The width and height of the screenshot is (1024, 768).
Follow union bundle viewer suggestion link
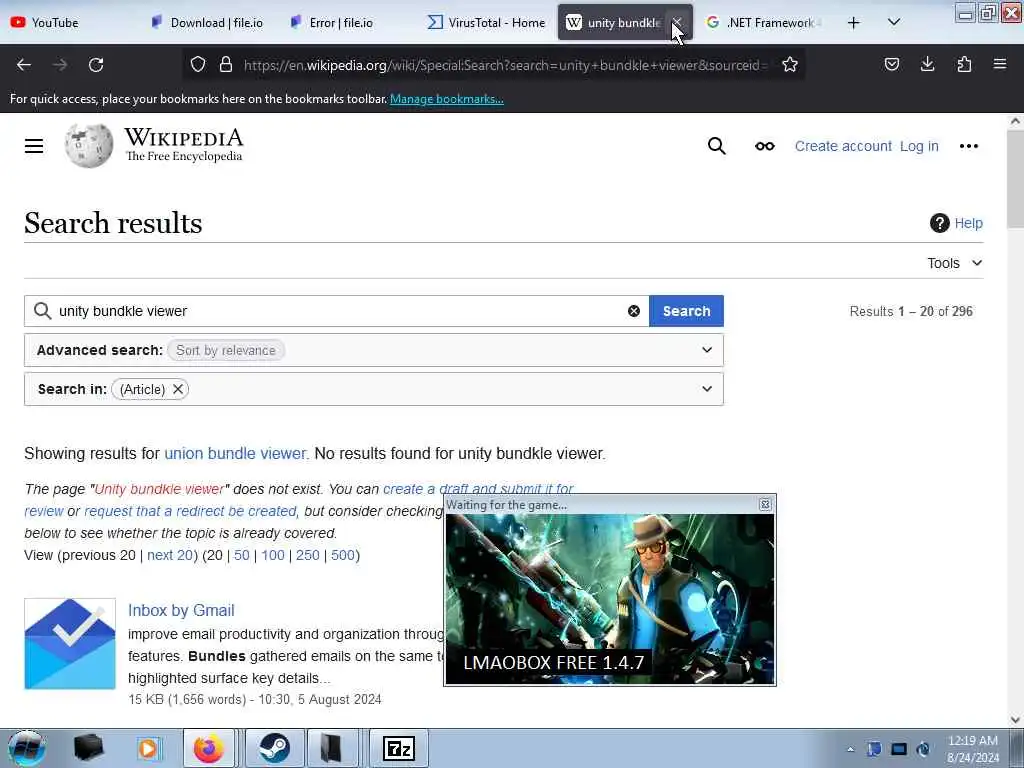235,454
